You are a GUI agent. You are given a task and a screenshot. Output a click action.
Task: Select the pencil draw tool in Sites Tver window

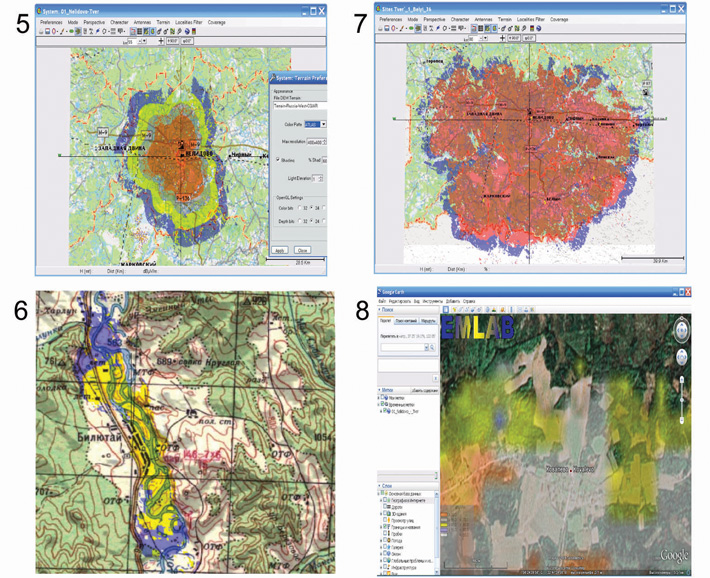click(402, 28)
